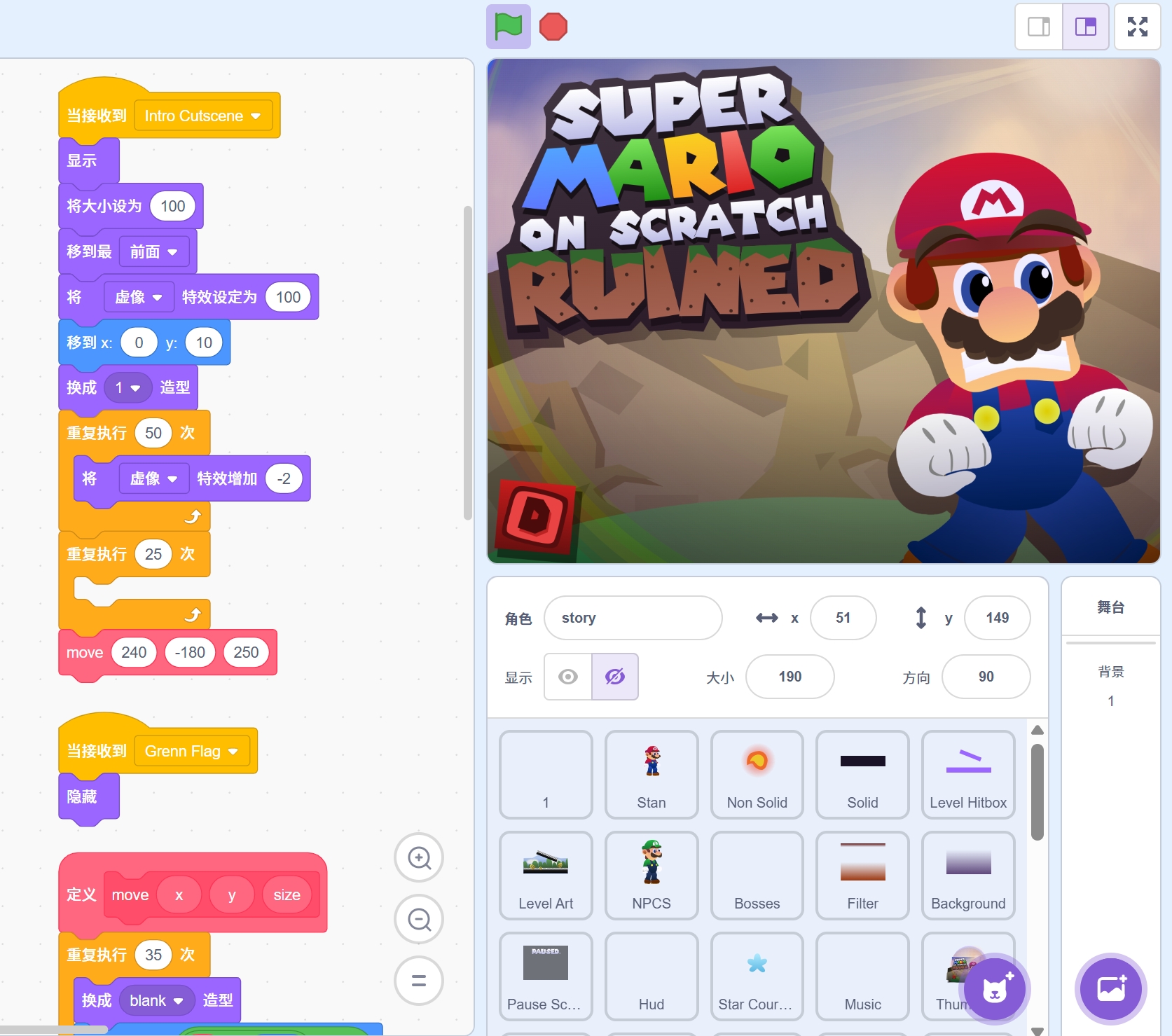Viewport: 1172px width, 1036px height.
Task: Click the sprite list vertical scrollbar
Action: pos(1037,792)
